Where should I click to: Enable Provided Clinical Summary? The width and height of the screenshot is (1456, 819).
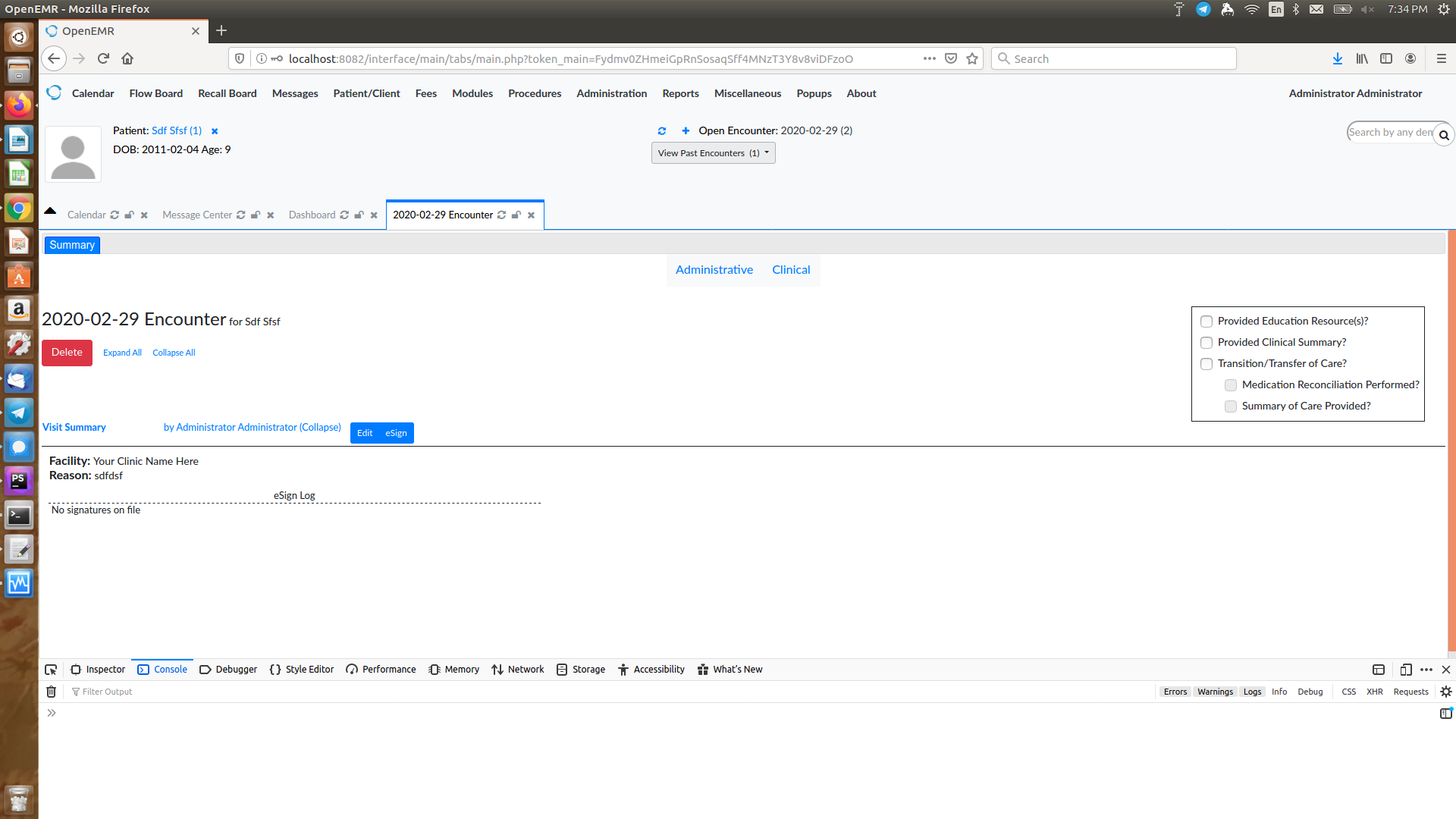click(x=1207, y=343)
